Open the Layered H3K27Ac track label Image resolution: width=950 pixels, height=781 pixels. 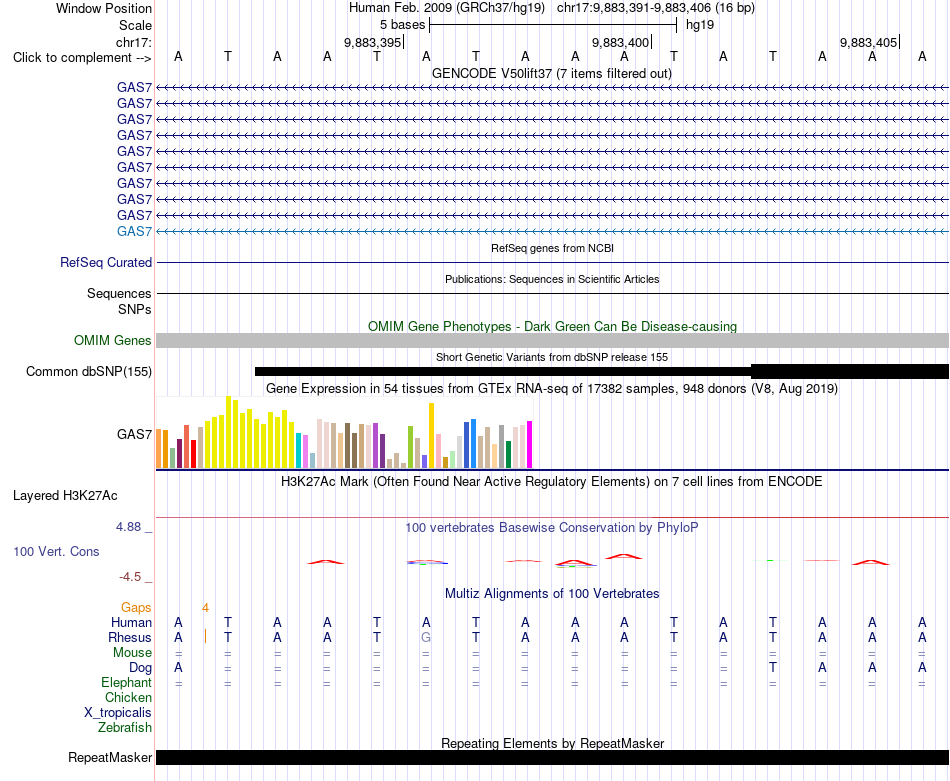pos(65,496)
